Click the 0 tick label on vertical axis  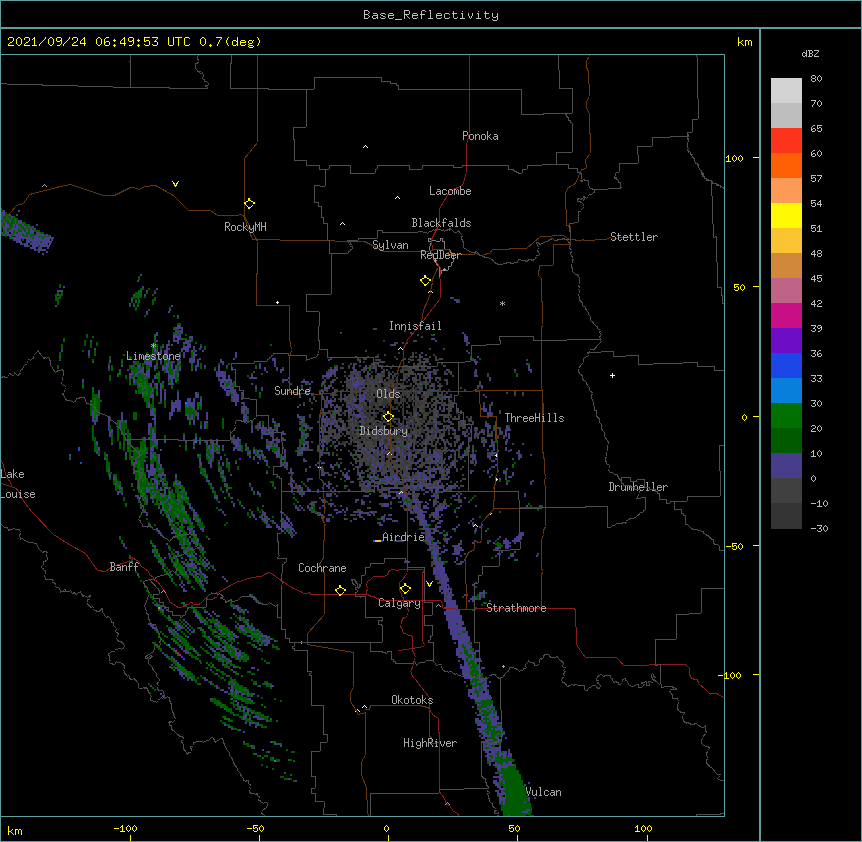tap(744, 418)
